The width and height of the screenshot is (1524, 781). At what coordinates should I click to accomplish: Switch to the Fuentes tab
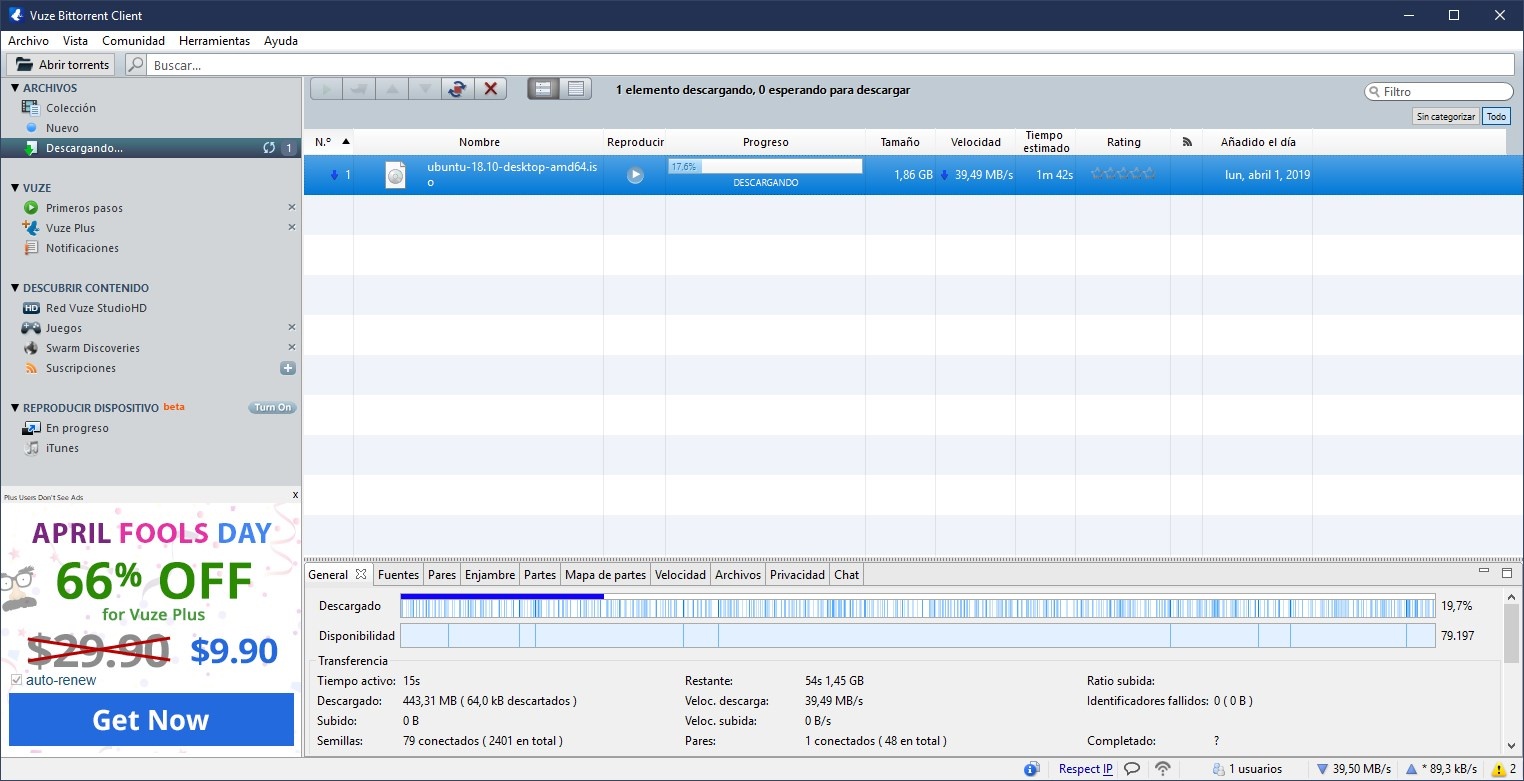tap(398, 574)
